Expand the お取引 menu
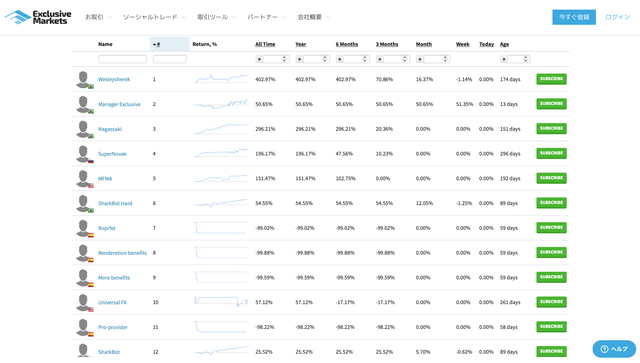This screenshot has width=640, height=363. pos(98,17)
